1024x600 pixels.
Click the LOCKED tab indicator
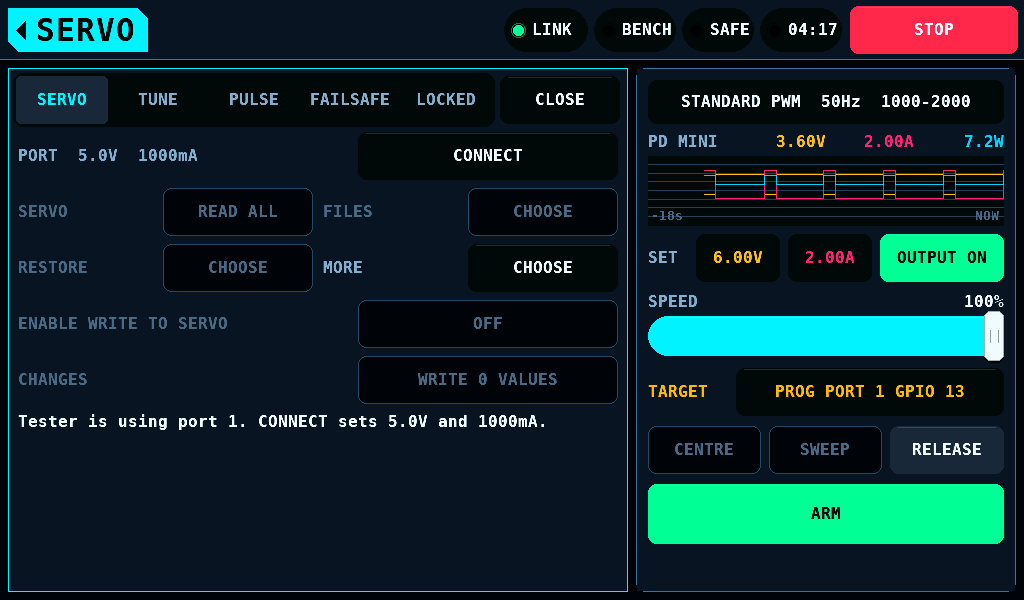tap(446, 100)
